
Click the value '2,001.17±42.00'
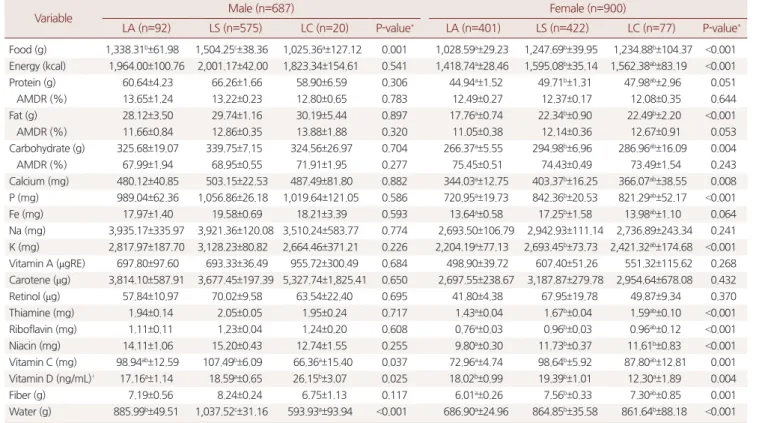point(232,66)
